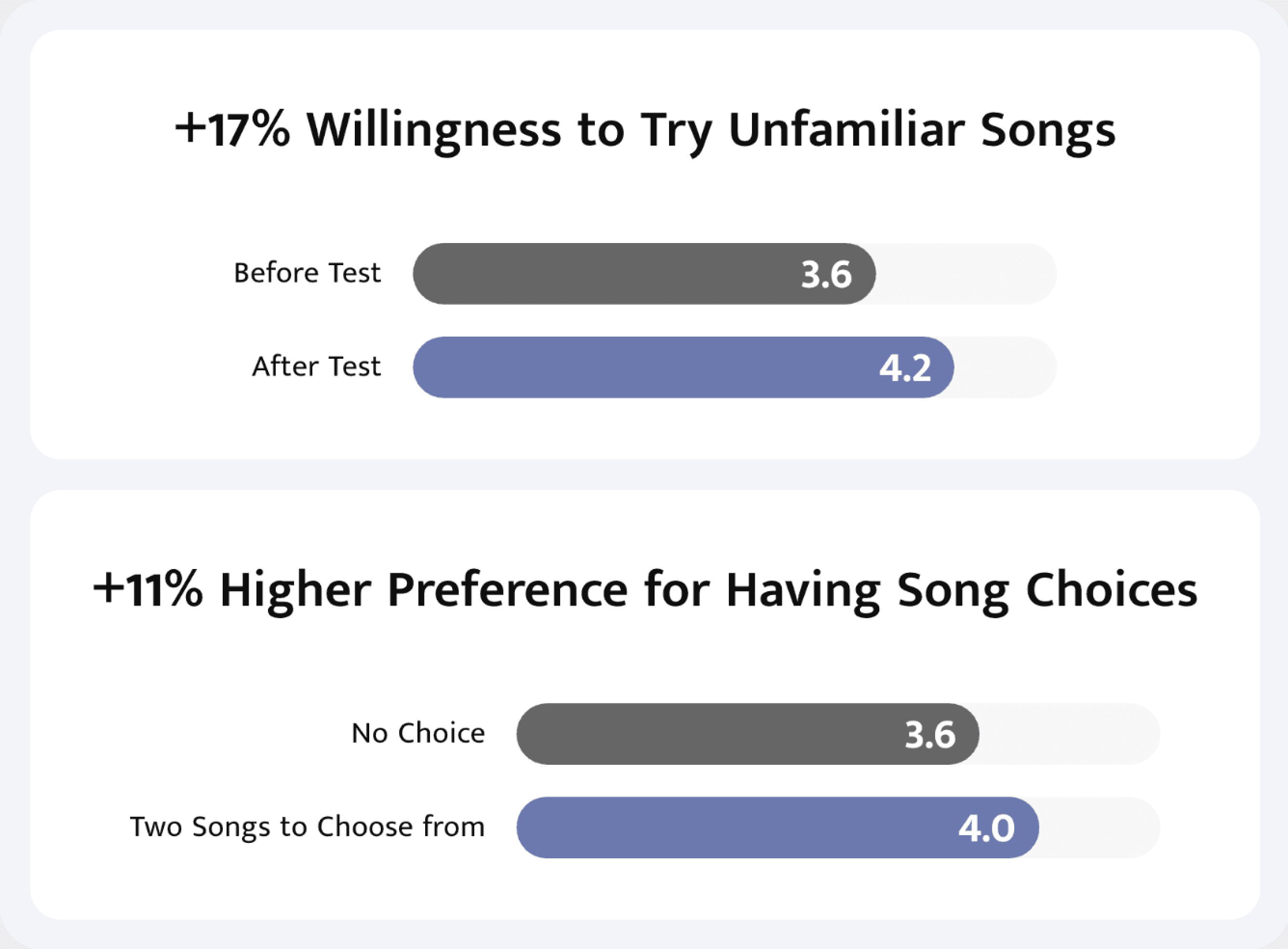Image resolution: width=1288 pixels, height=949 pixels.
Task: Select the "No Choice" label
Action: click(x=418, y=733)
